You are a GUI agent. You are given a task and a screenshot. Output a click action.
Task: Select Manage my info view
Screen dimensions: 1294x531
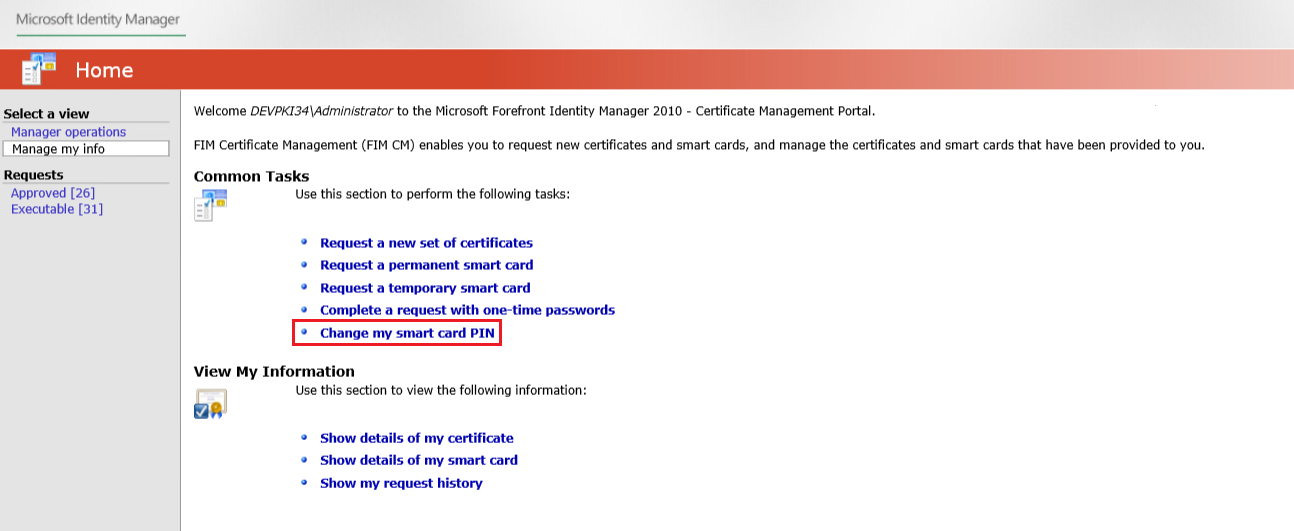point(86,149)
